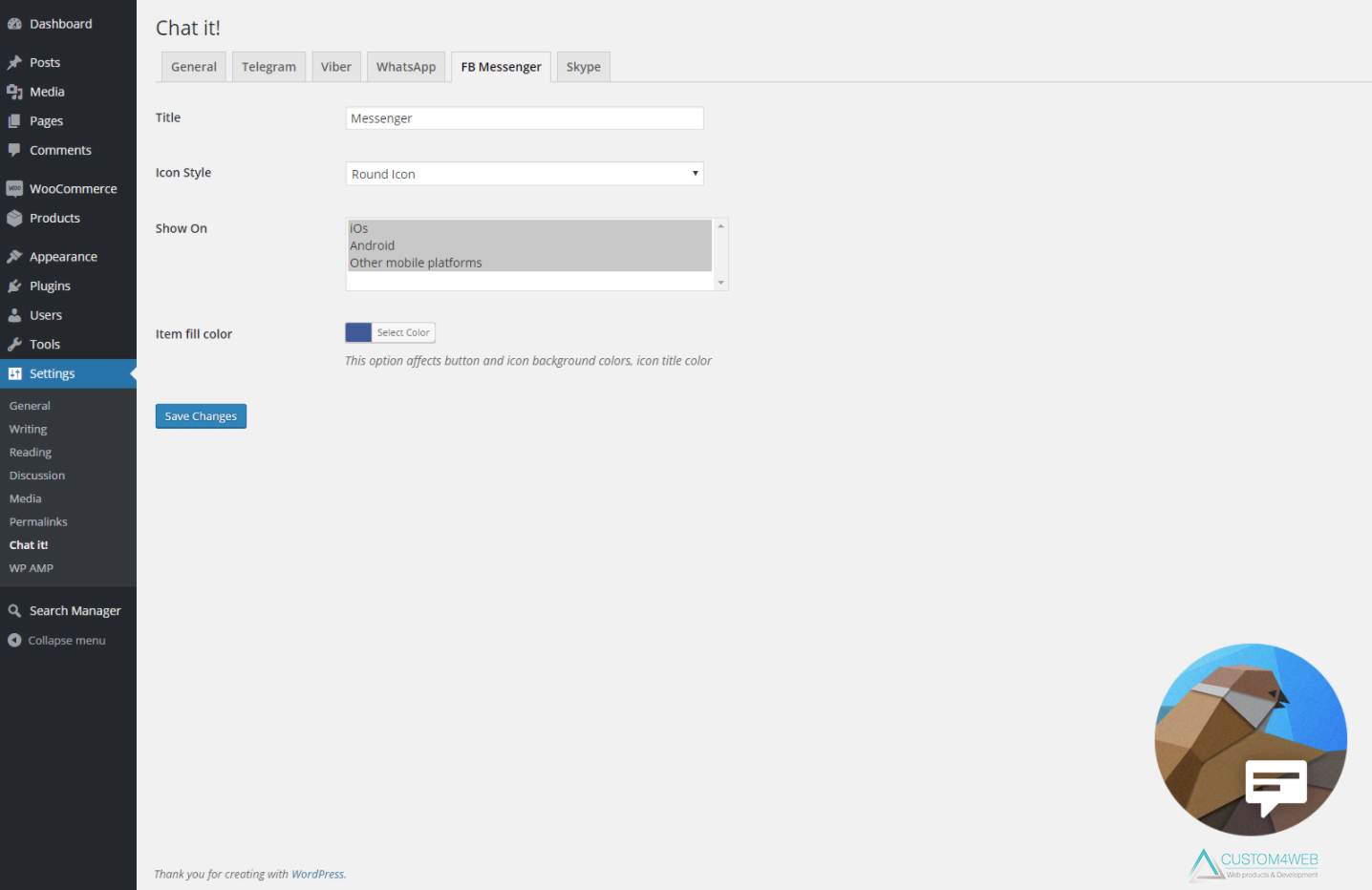Click the Pages icon in sidebar
This screenshot has height=890, width=1372.
click(x=14, y=121)
